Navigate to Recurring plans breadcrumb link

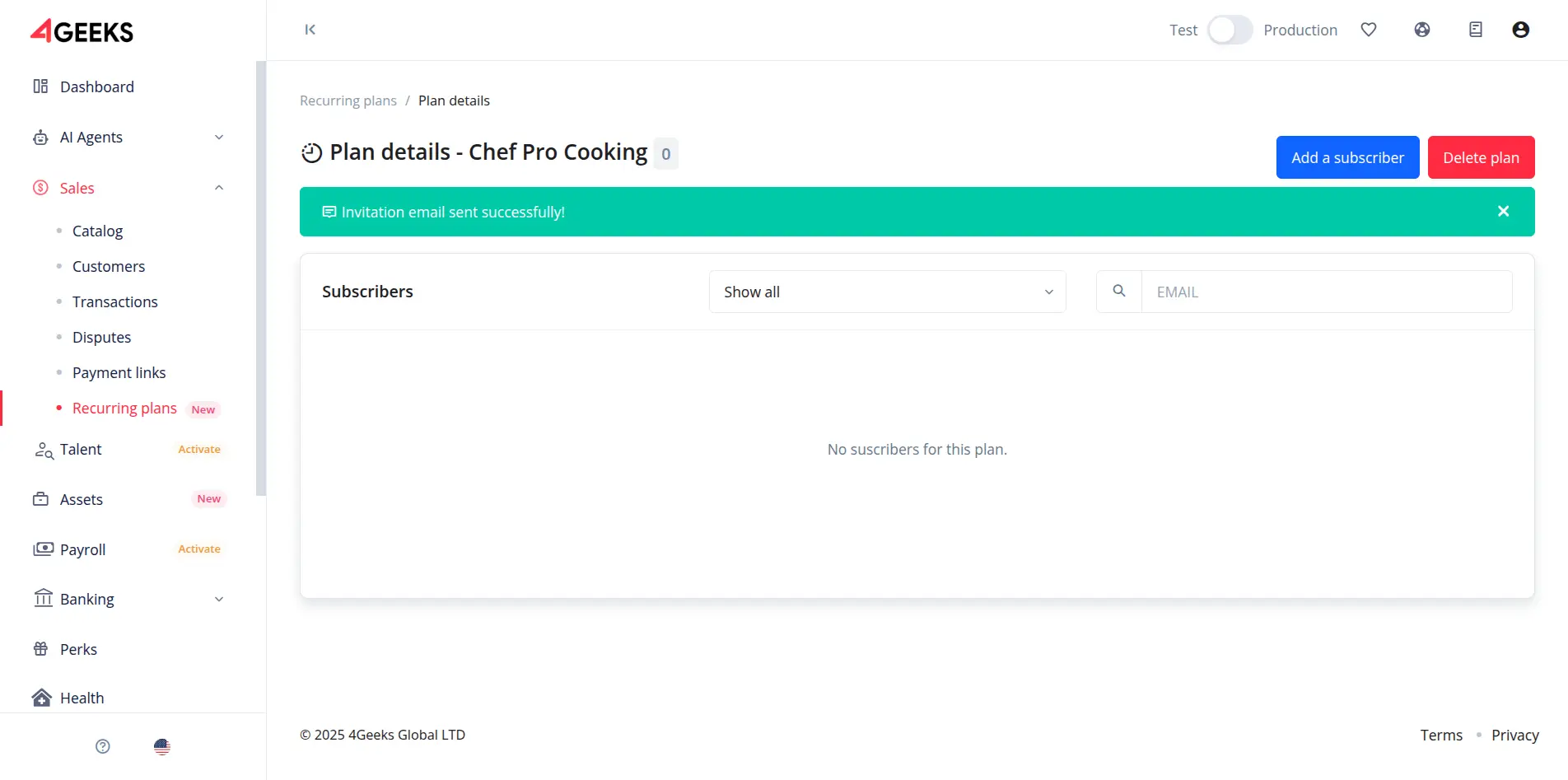pyautogui.click(x=348, y=100)
